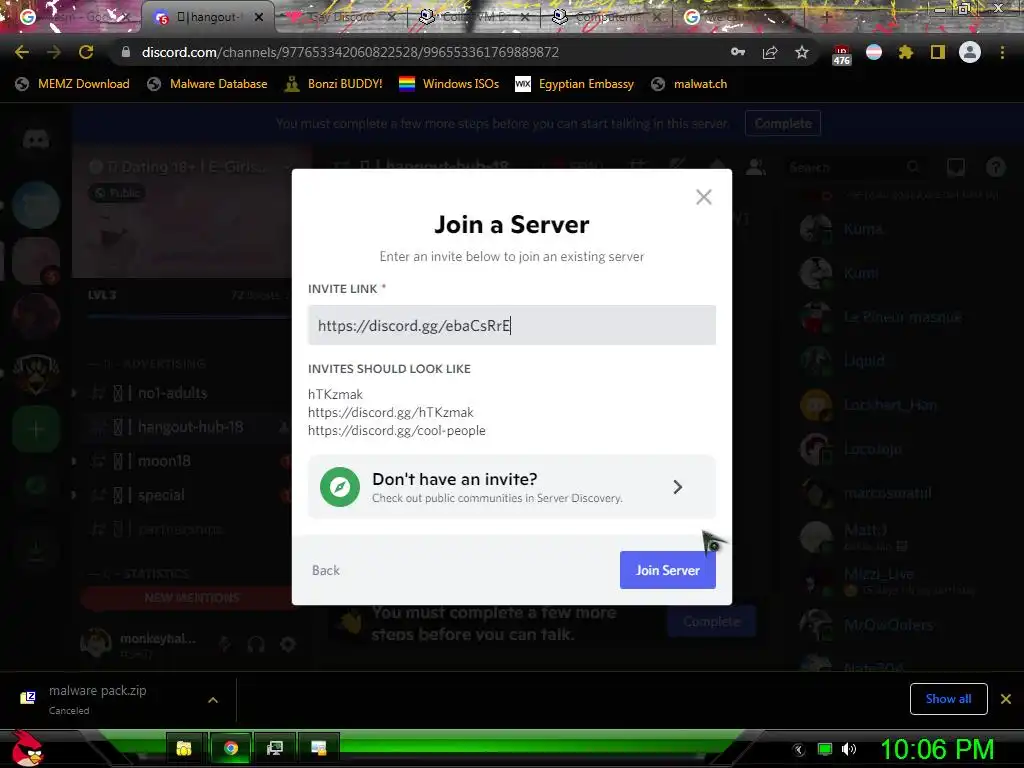Click the green Add a Server plus icon

coord(36,429)
